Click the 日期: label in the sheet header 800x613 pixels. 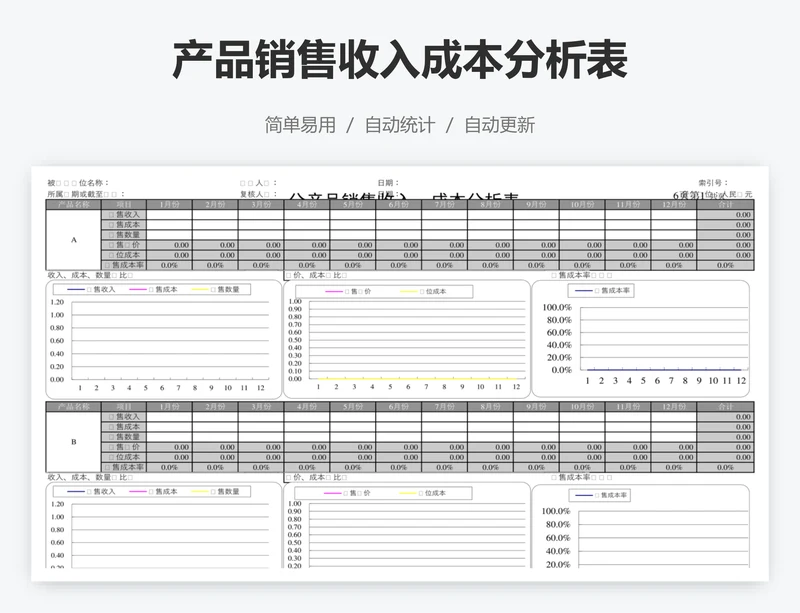(388, 183)
